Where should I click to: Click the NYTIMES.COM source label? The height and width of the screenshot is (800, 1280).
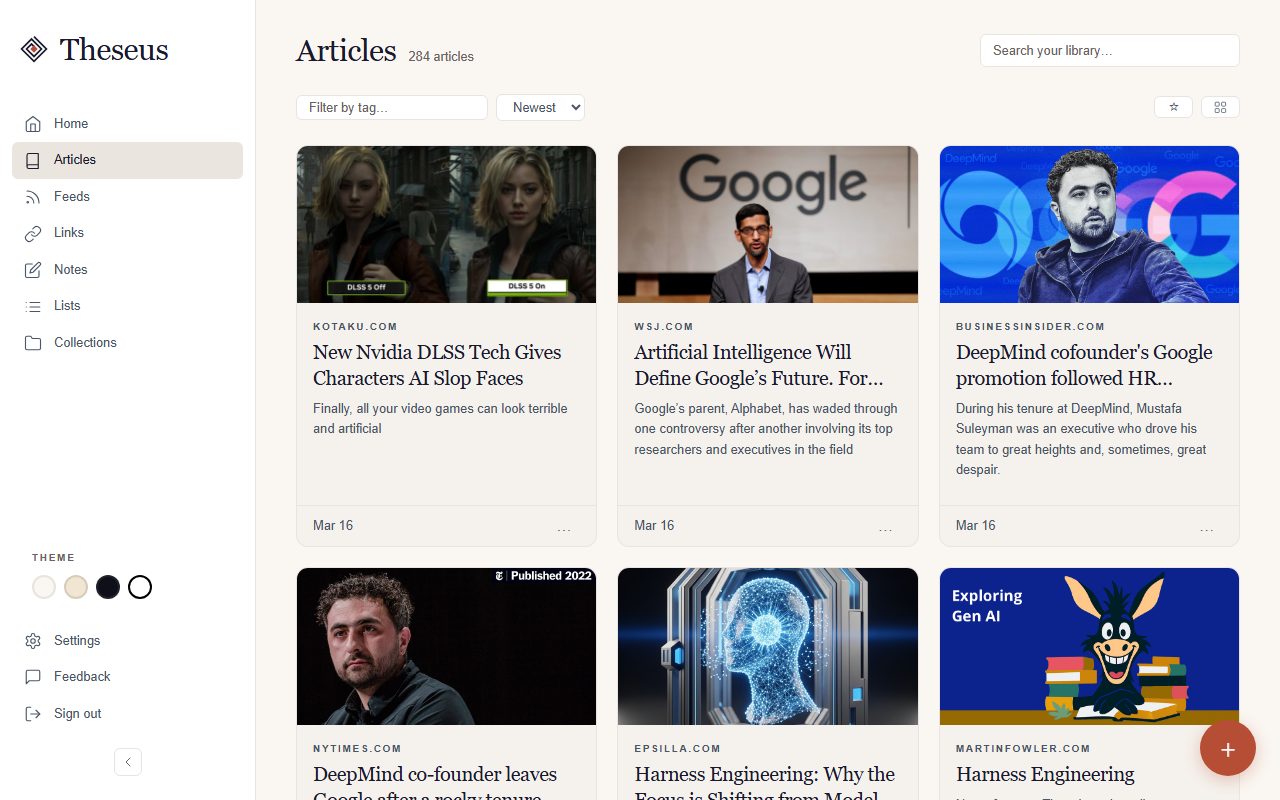357,749
